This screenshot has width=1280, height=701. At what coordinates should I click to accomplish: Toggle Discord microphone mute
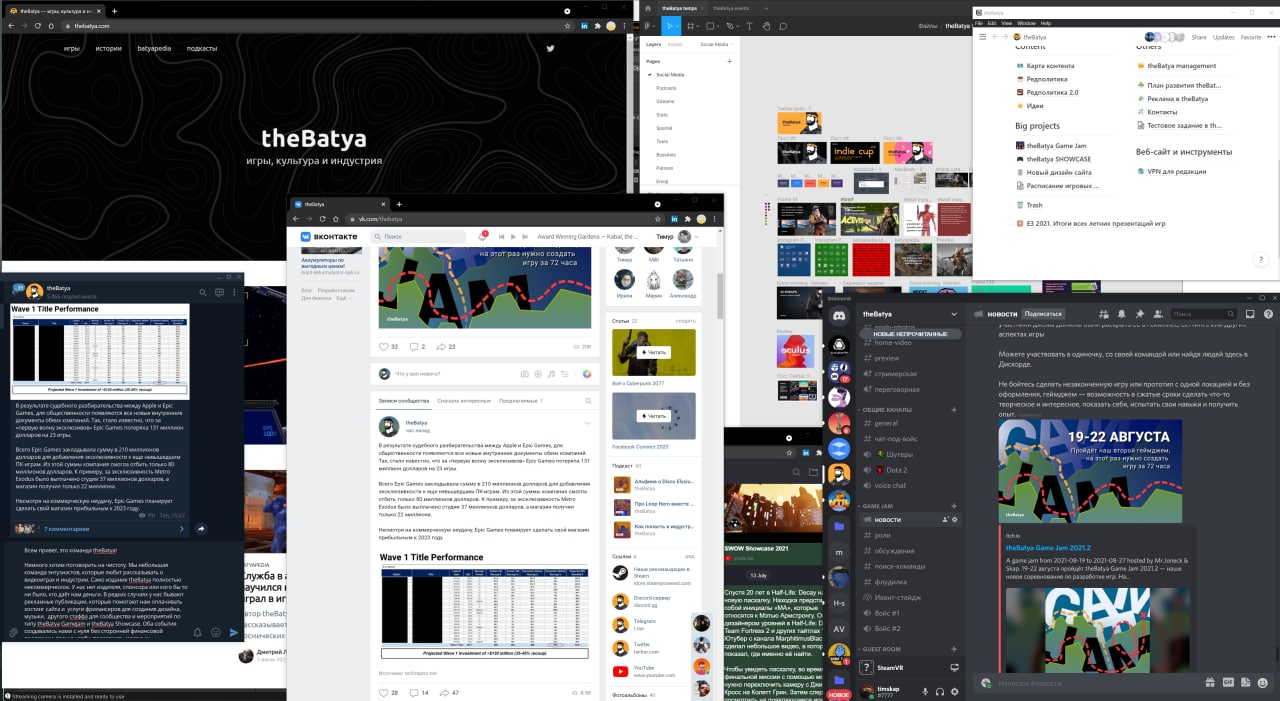pos(923,691)
